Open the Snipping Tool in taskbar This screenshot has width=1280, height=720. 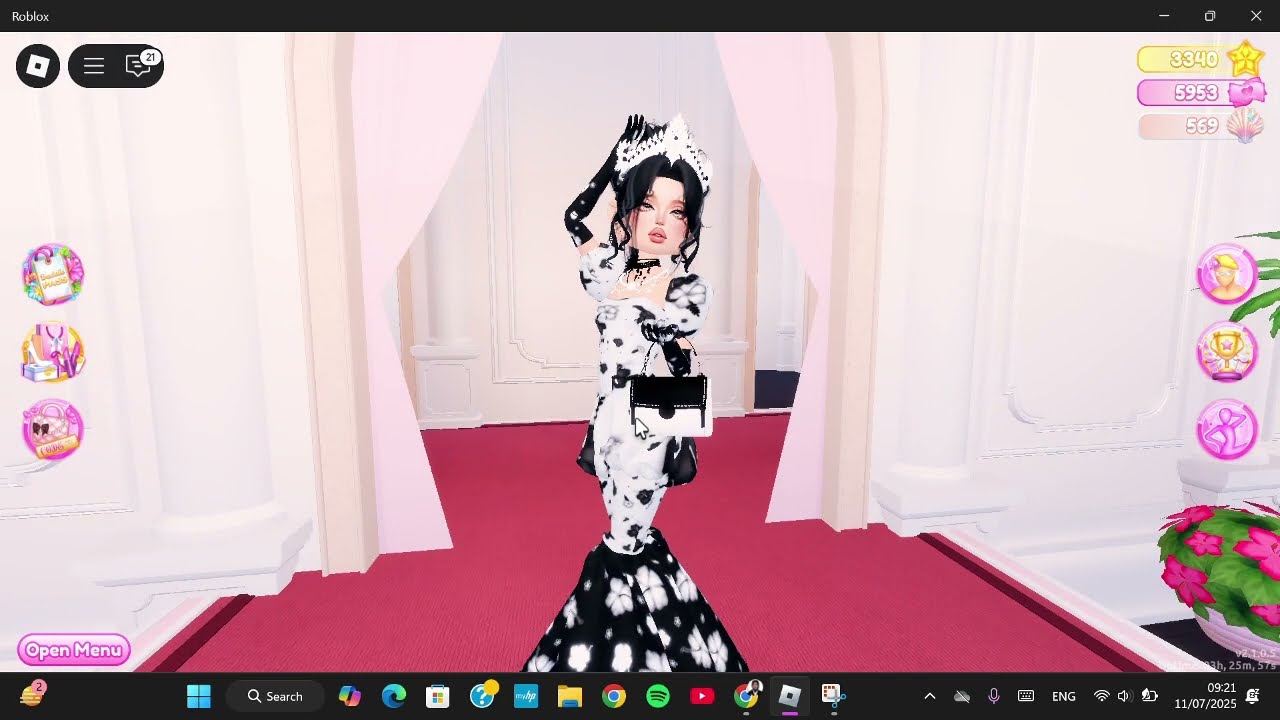coord(834,696)
